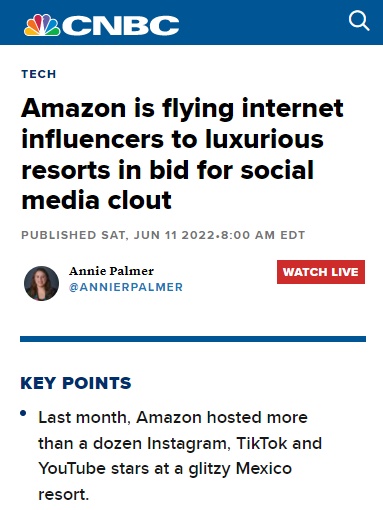
Task: Click the 8:00 AM EDT timestamp
Action: click(263, 235)
